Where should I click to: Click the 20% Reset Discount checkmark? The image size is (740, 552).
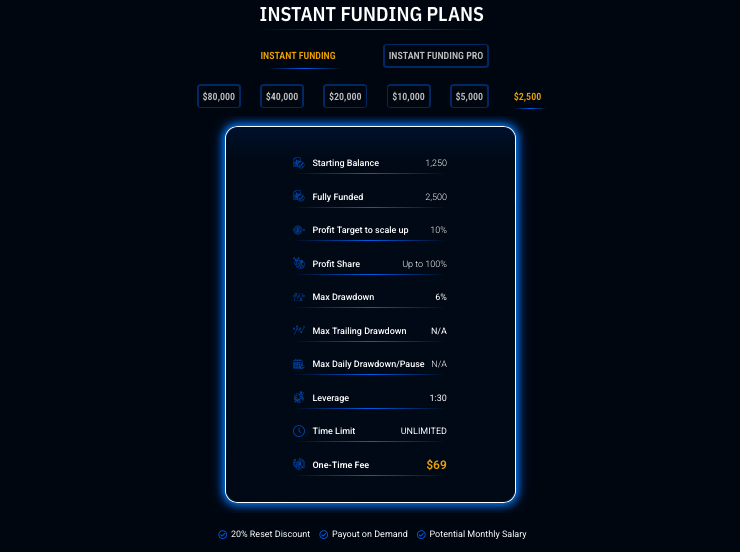pos(223,535)
